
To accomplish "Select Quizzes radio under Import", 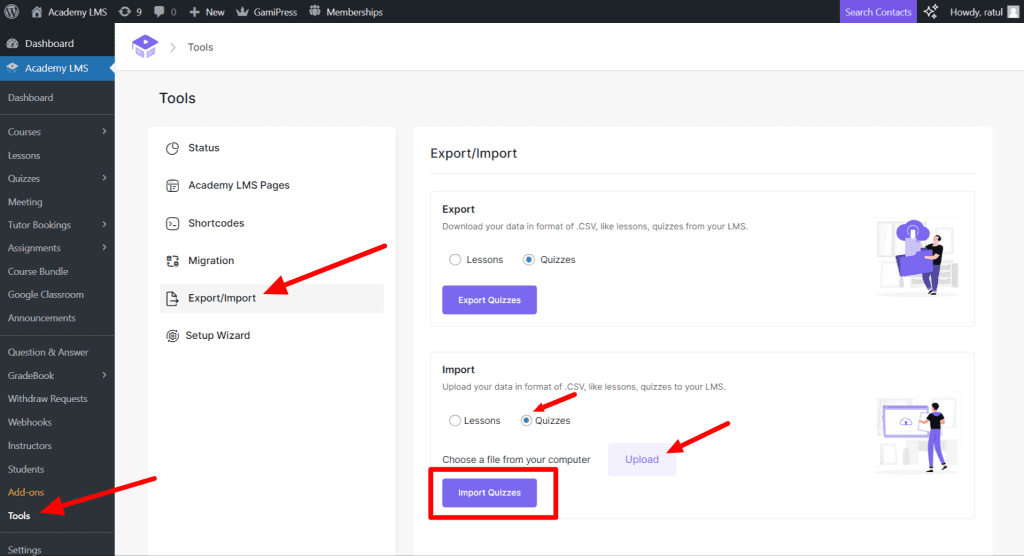I will coord(526,420).
